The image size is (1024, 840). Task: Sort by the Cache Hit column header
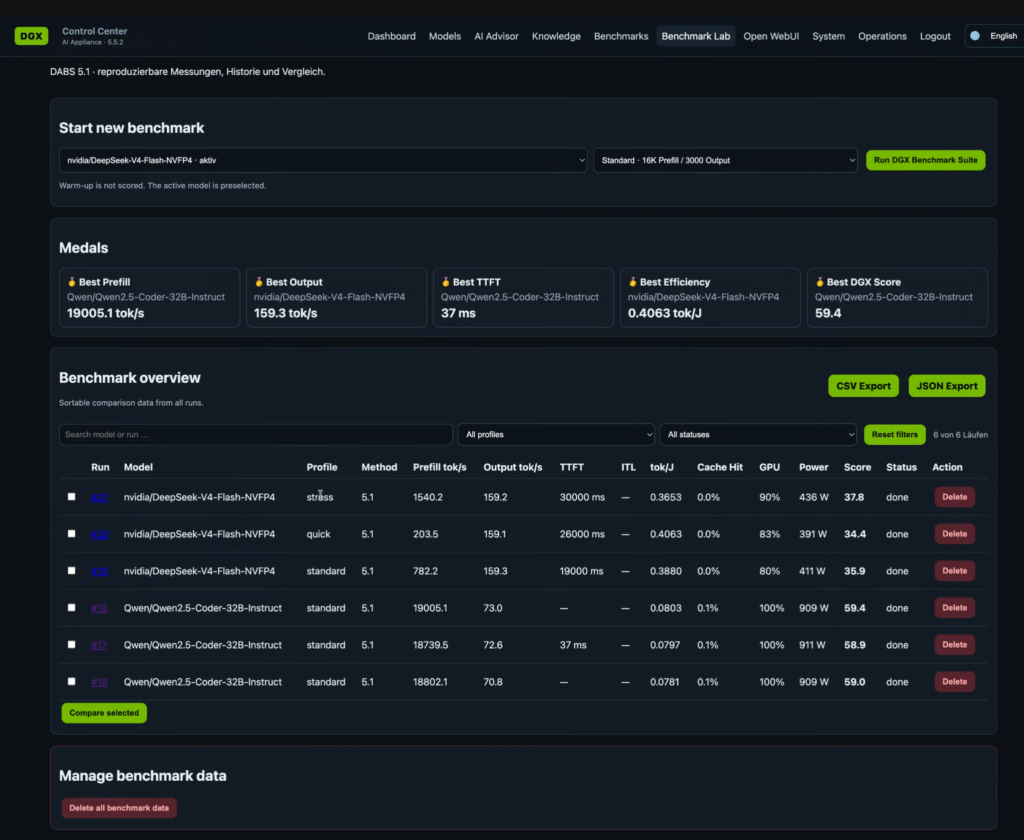(x=720, y=467)
